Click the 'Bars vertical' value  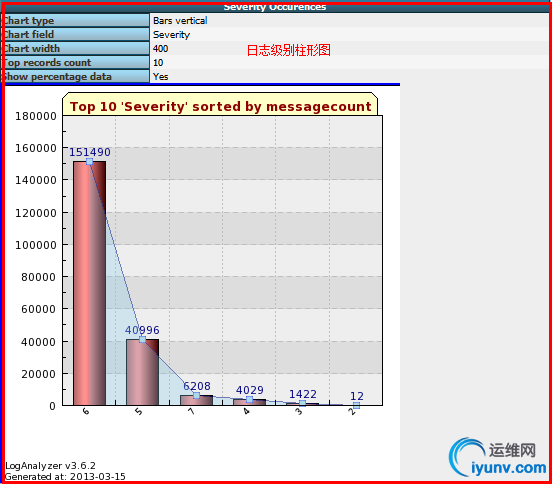click(180, 21)
